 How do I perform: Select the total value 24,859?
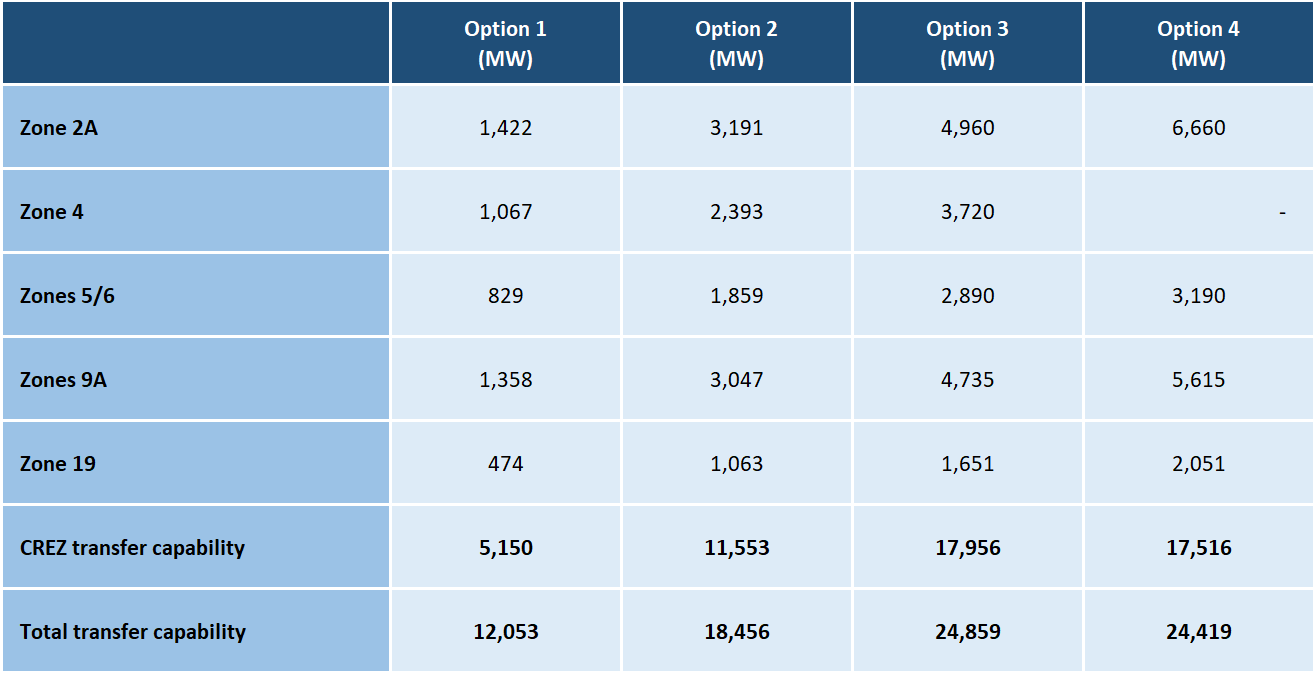[967, 632]
